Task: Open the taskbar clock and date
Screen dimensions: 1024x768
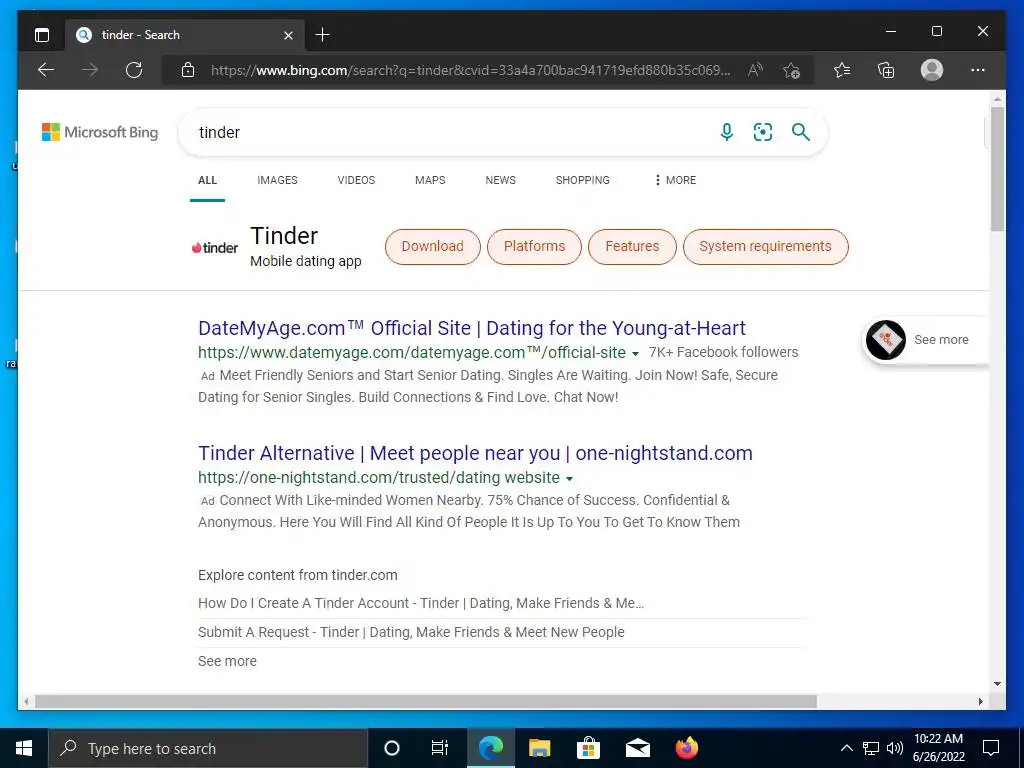Action: coord(938,748)
